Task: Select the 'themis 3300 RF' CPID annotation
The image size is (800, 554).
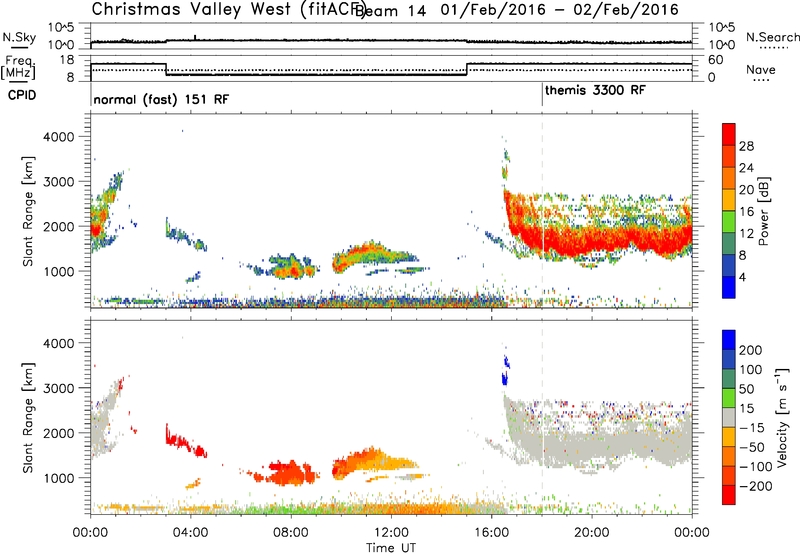Action: click(595, 90)
